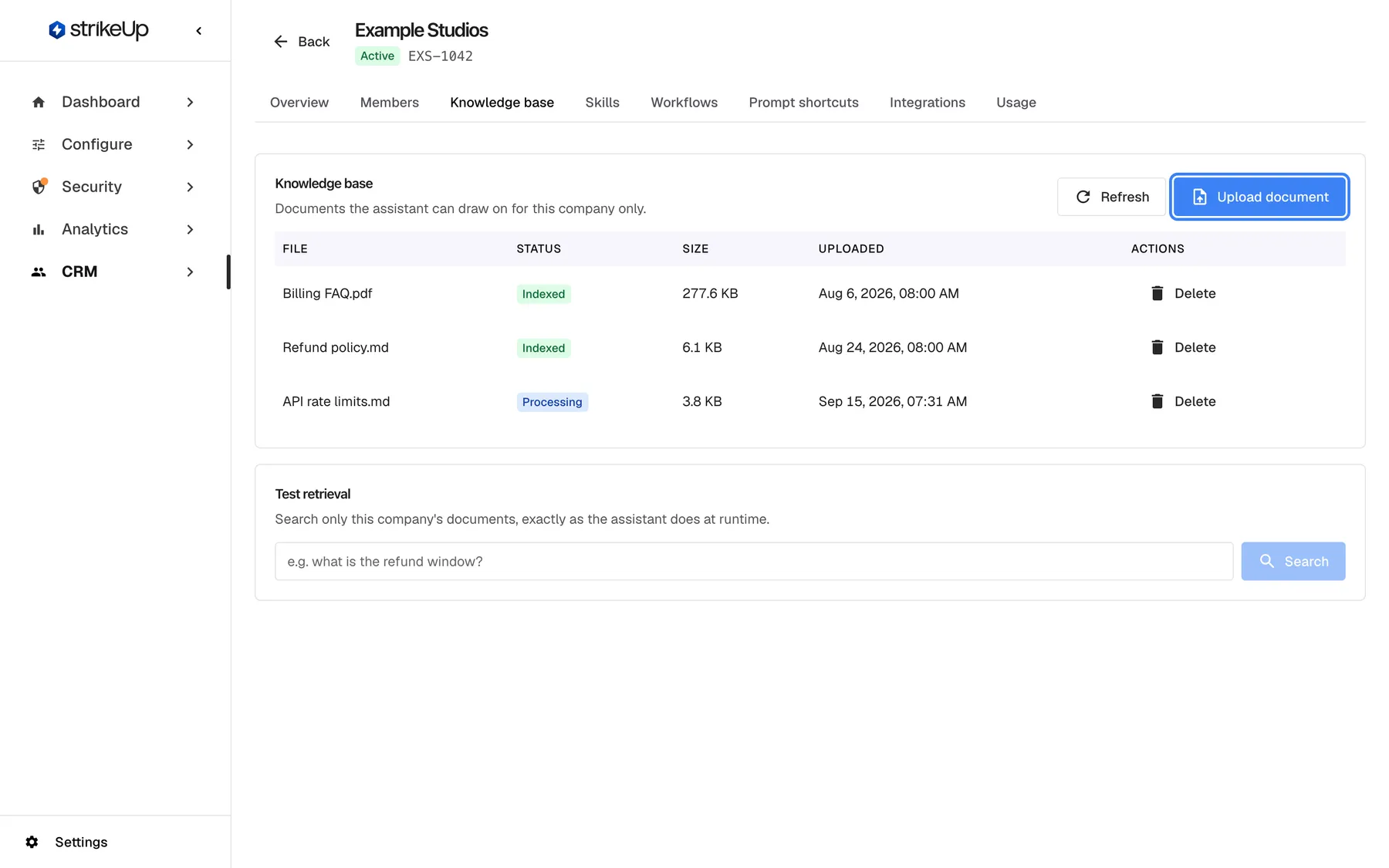Refresh the knowledge base list

(1111, 197)
